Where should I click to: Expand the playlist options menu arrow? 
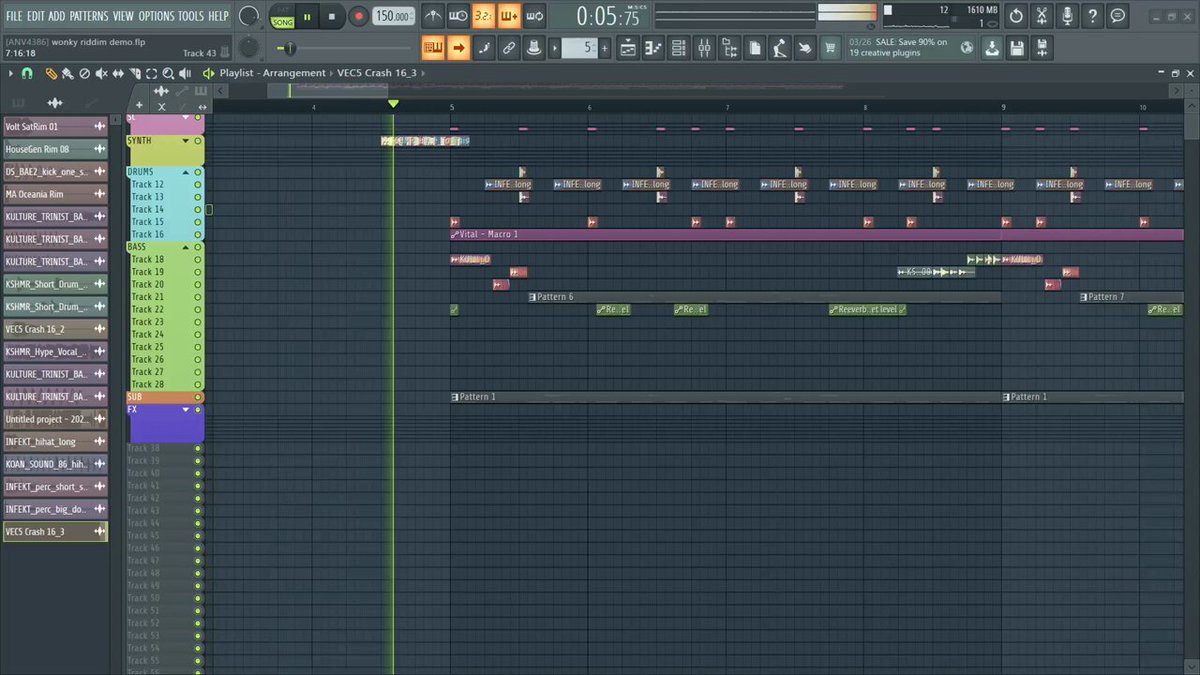pos(10,74)
